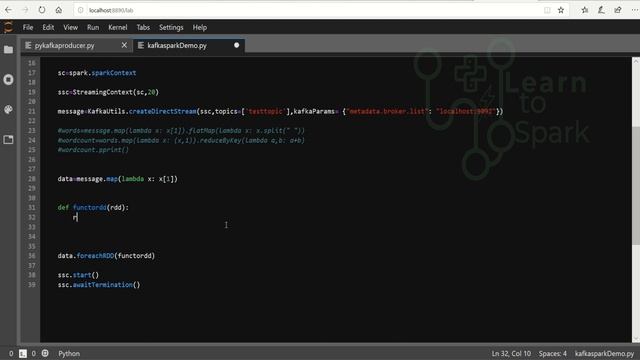Share this page icon
The image size is (640, 360).
618,10
